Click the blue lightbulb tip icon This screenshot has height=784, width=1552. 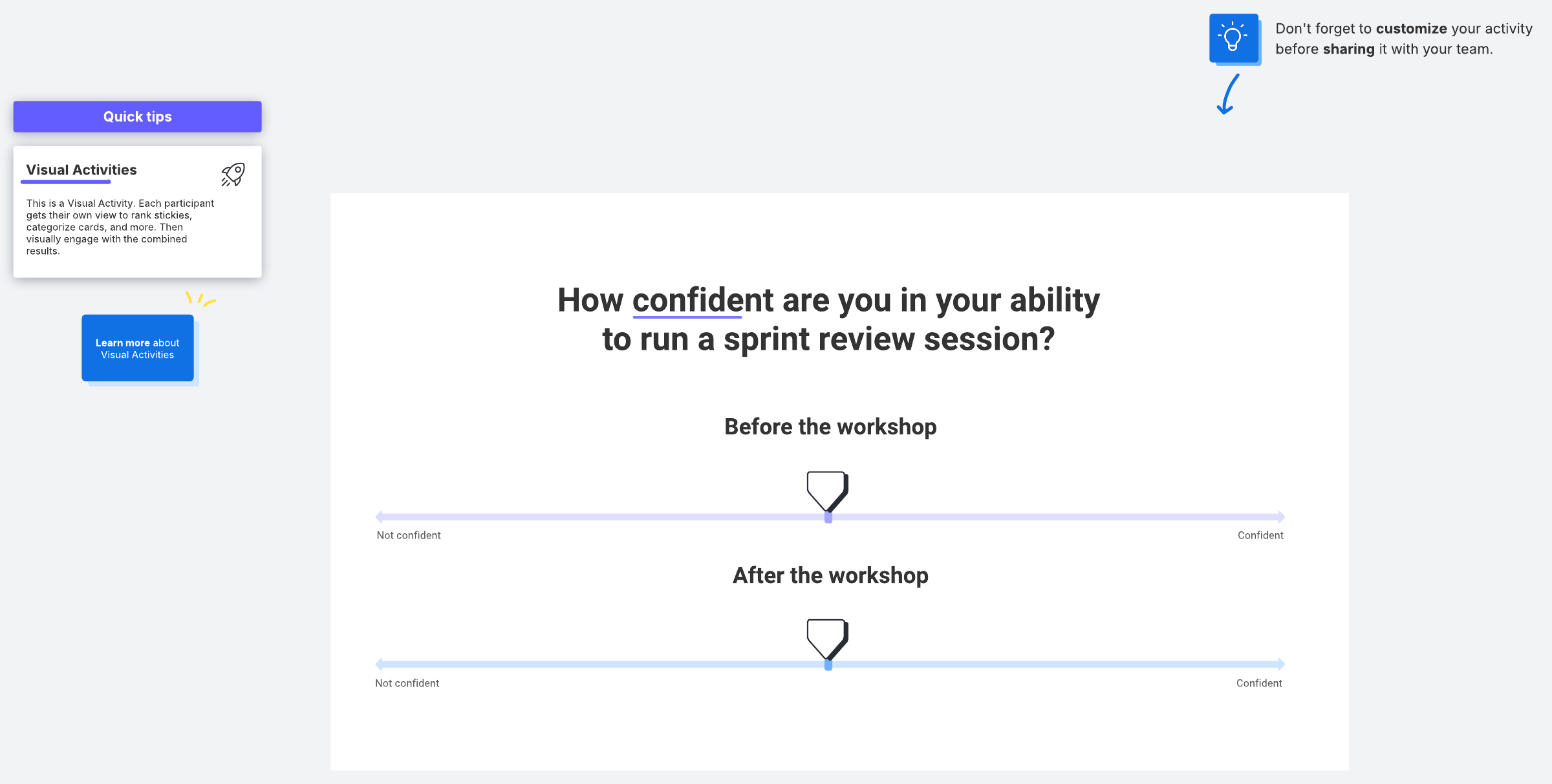click(1233, 38)
